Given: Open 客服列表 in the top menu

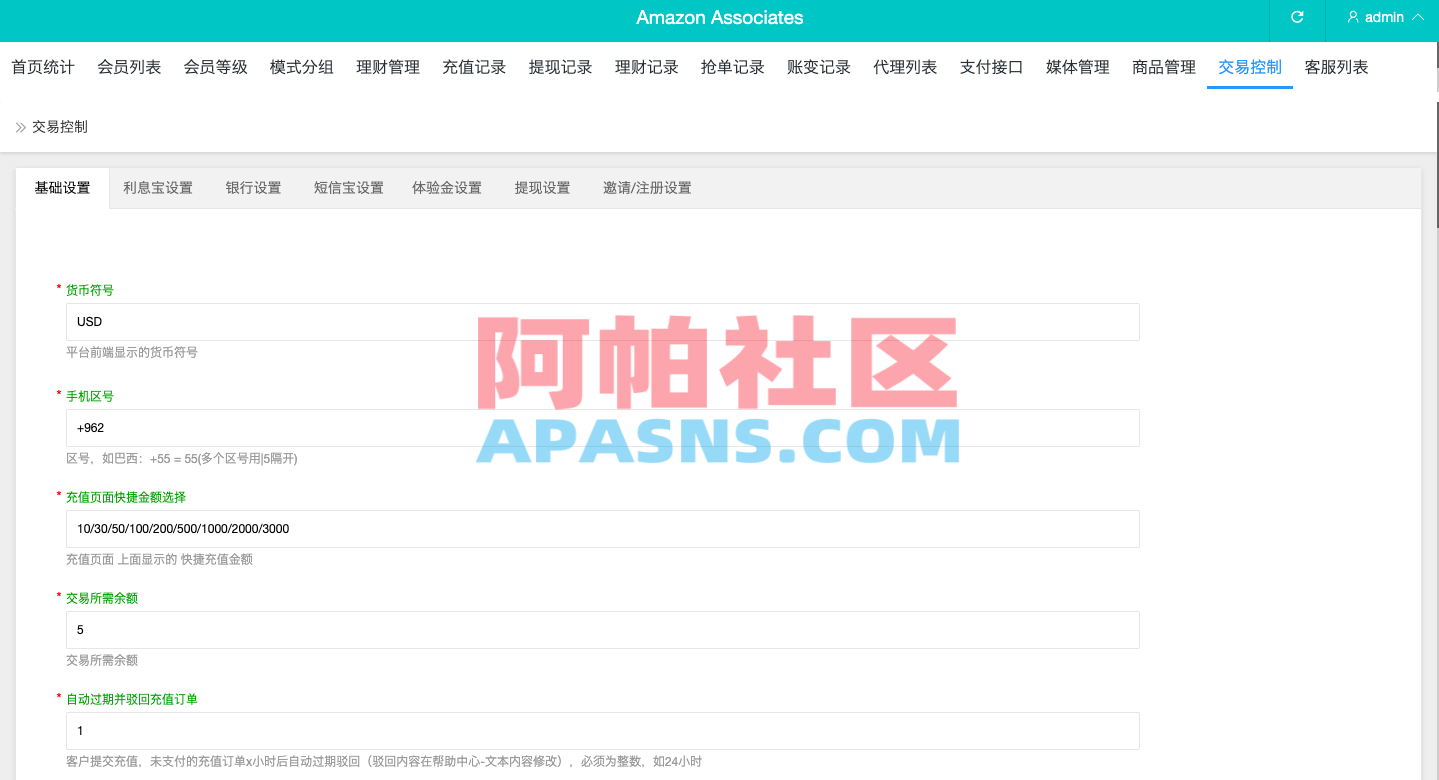Looking at the screenshot, I should click(x=1337, y=67).
